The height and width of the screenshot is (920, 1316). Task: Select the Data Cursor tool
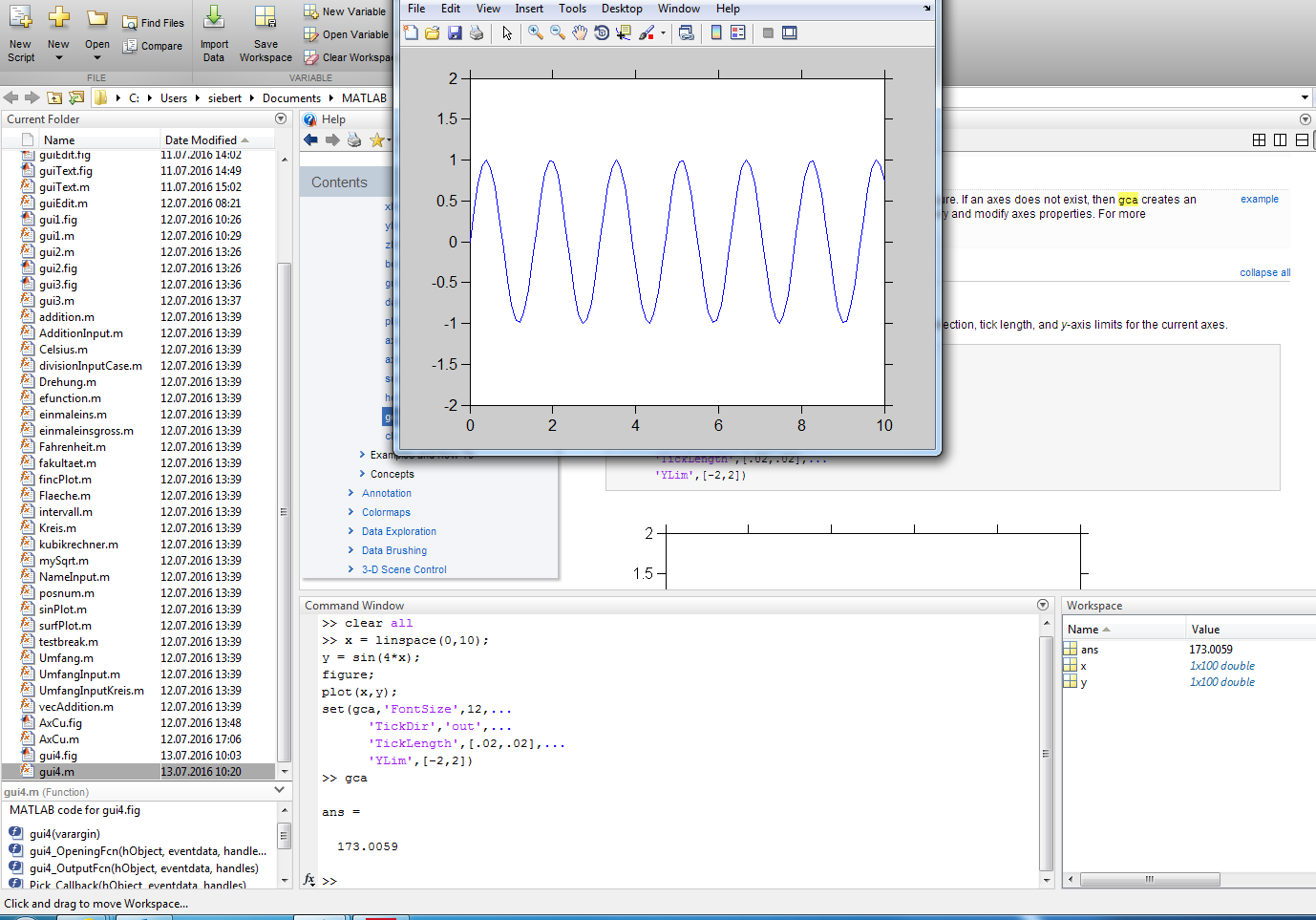624,32
